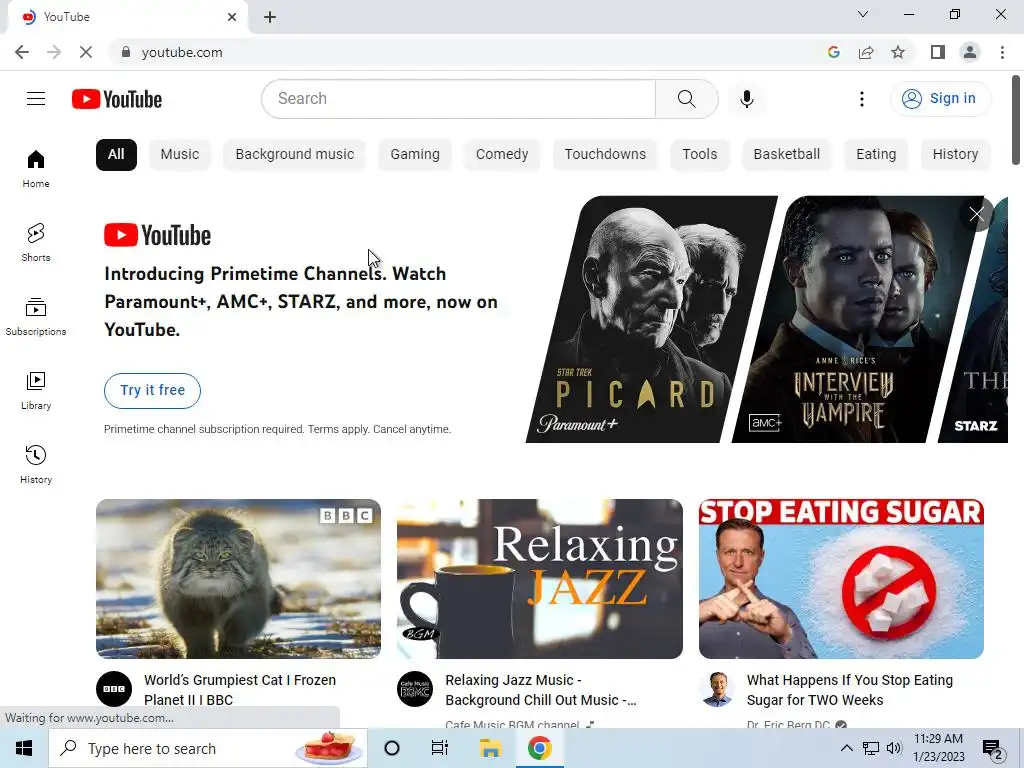
Task: Open Dr. Eric Berg channel avatar
Action: coord(717,689)
